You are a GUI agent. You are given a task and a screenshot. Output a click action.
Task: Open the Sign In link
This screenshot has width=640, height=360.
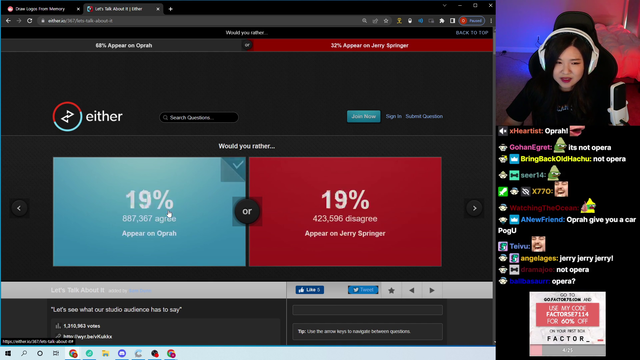[x=393, y=116]
